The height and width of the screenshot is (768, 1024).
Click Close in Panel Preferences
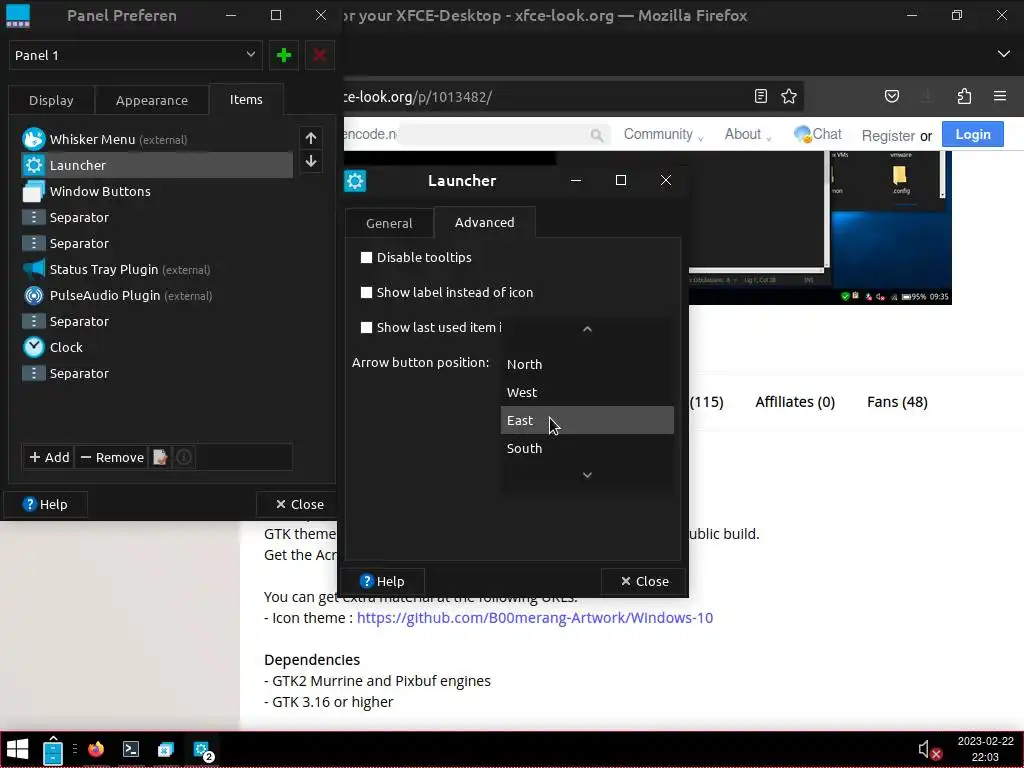click(299, 504)
